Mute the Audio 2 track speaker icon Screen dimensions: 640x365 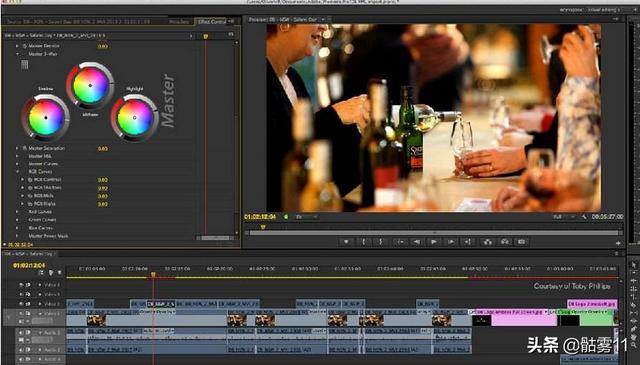pos(21,350)
